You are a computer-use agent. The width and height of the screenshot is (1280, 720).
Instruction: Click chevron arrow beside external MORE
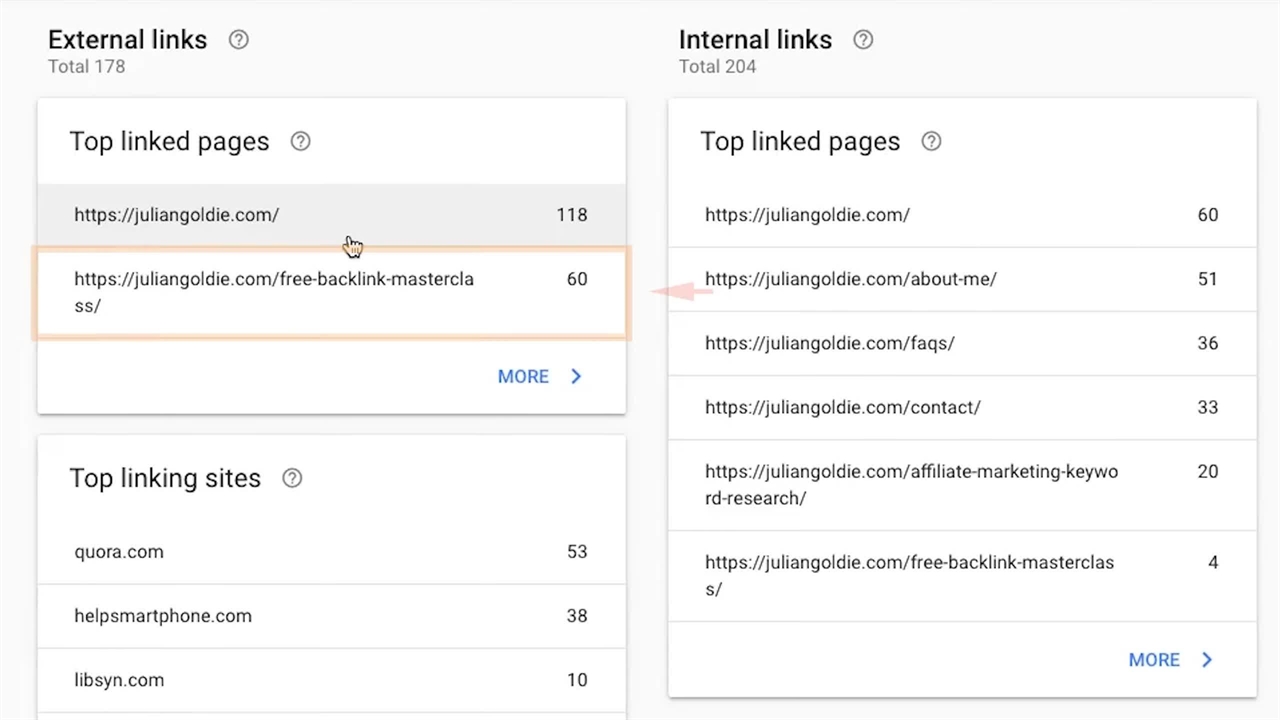point(576,377)
